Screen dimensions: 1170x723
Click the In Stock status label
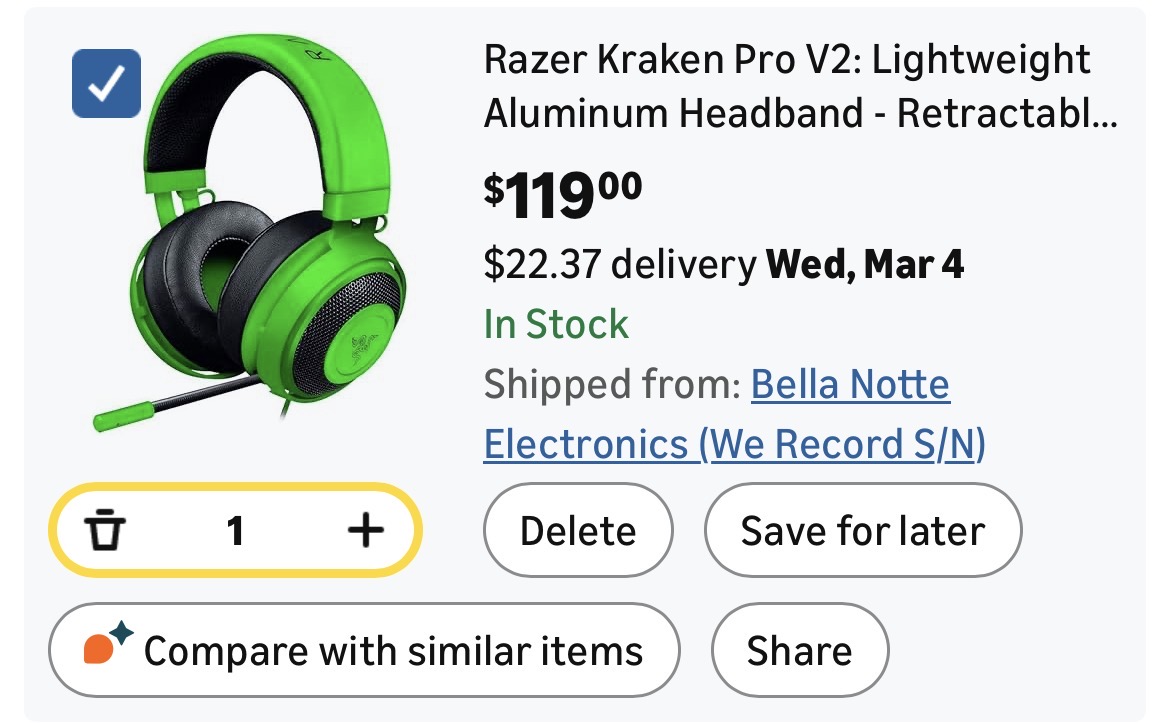click(x=556, y=324)
